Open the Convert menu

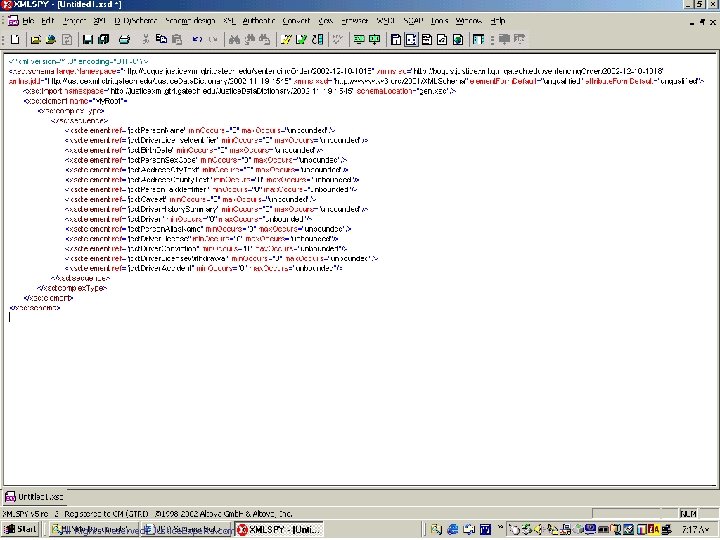click(x=296, y=21)
